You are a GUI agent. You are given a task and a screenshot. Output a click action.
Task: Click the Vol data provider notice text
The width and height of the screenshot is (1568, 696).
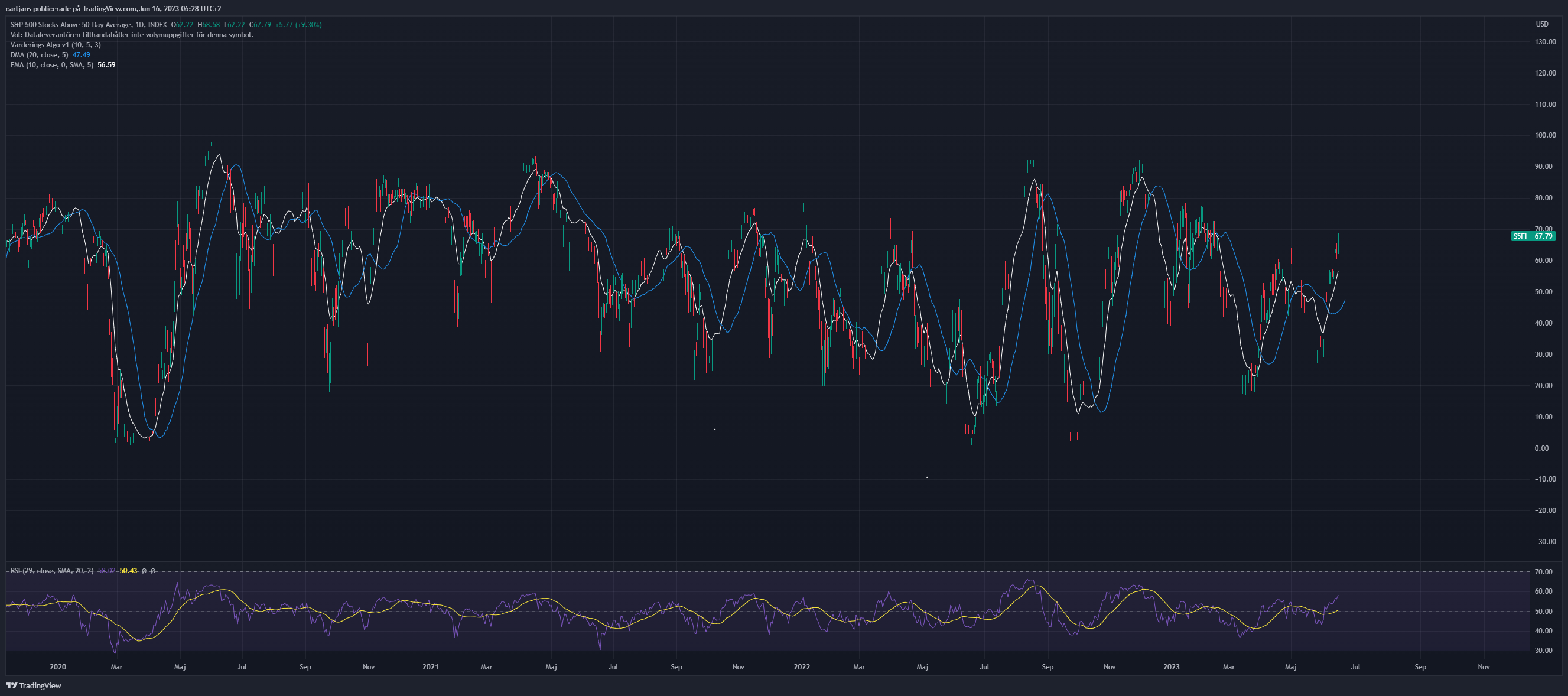pyautogui.click(x=132, y=35)
